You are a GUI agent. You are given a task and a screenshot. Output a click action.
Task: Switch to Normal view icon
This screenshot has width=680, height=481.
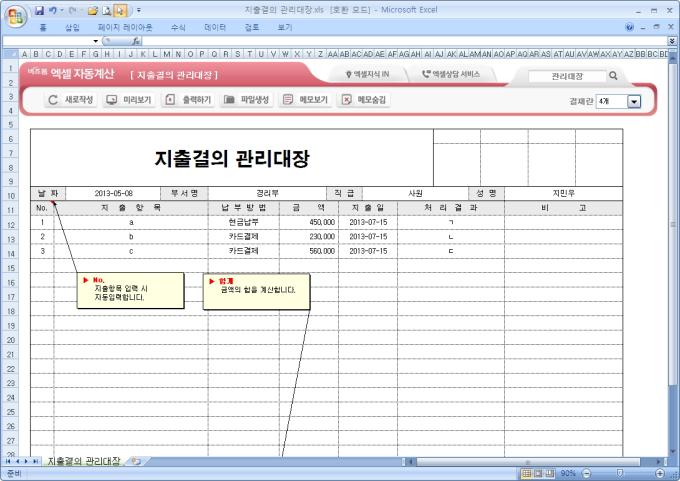click(x=526, y=473)
